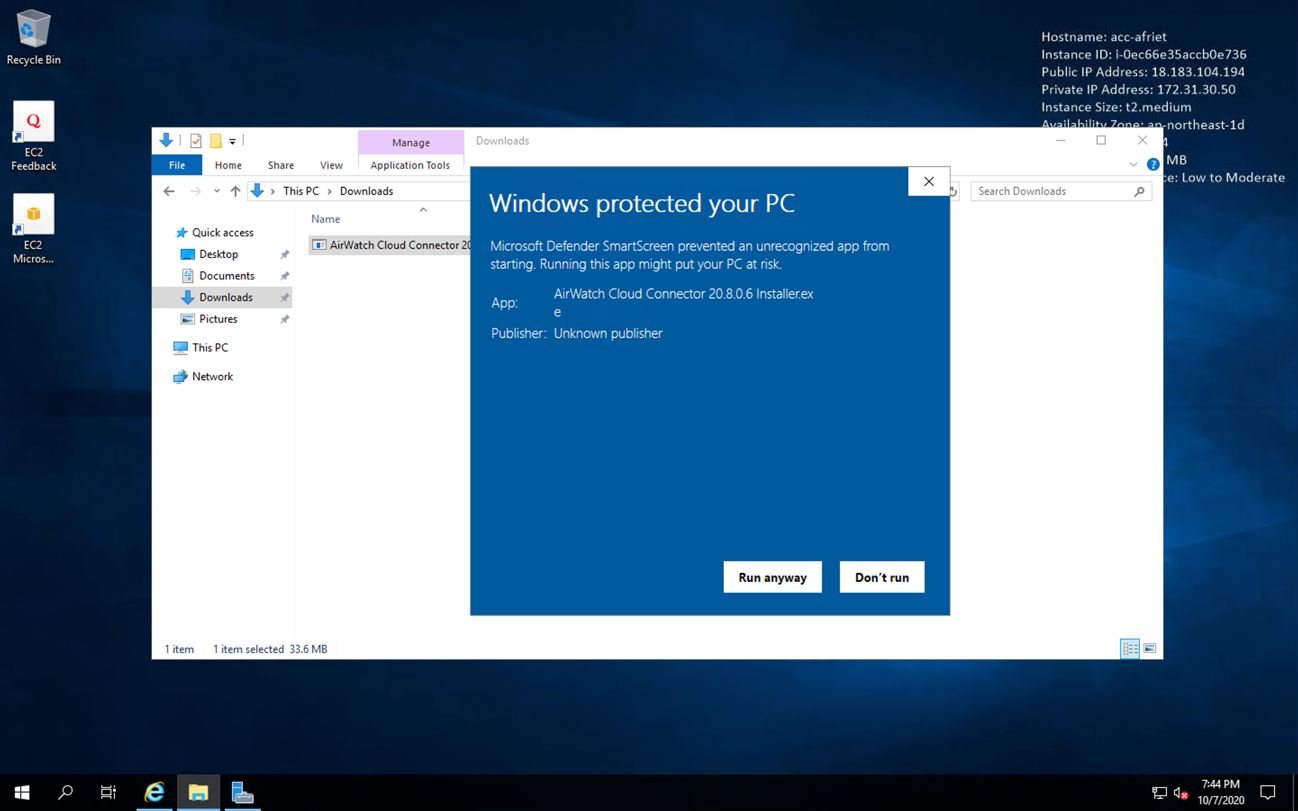Click This PC in address breadcrumb
This screenshot has height=811, width=1298.
pyautogui.click(x=301, y=191)
